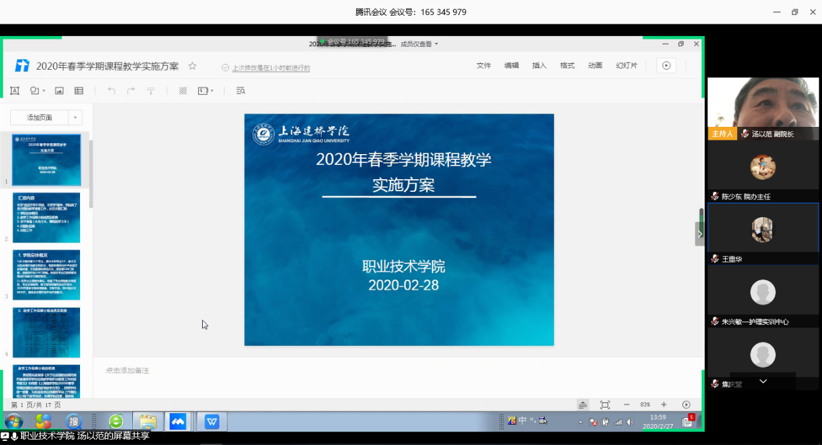
Task: Expand the slide layout dropdown arrow
Action: [x=212, y=91]
